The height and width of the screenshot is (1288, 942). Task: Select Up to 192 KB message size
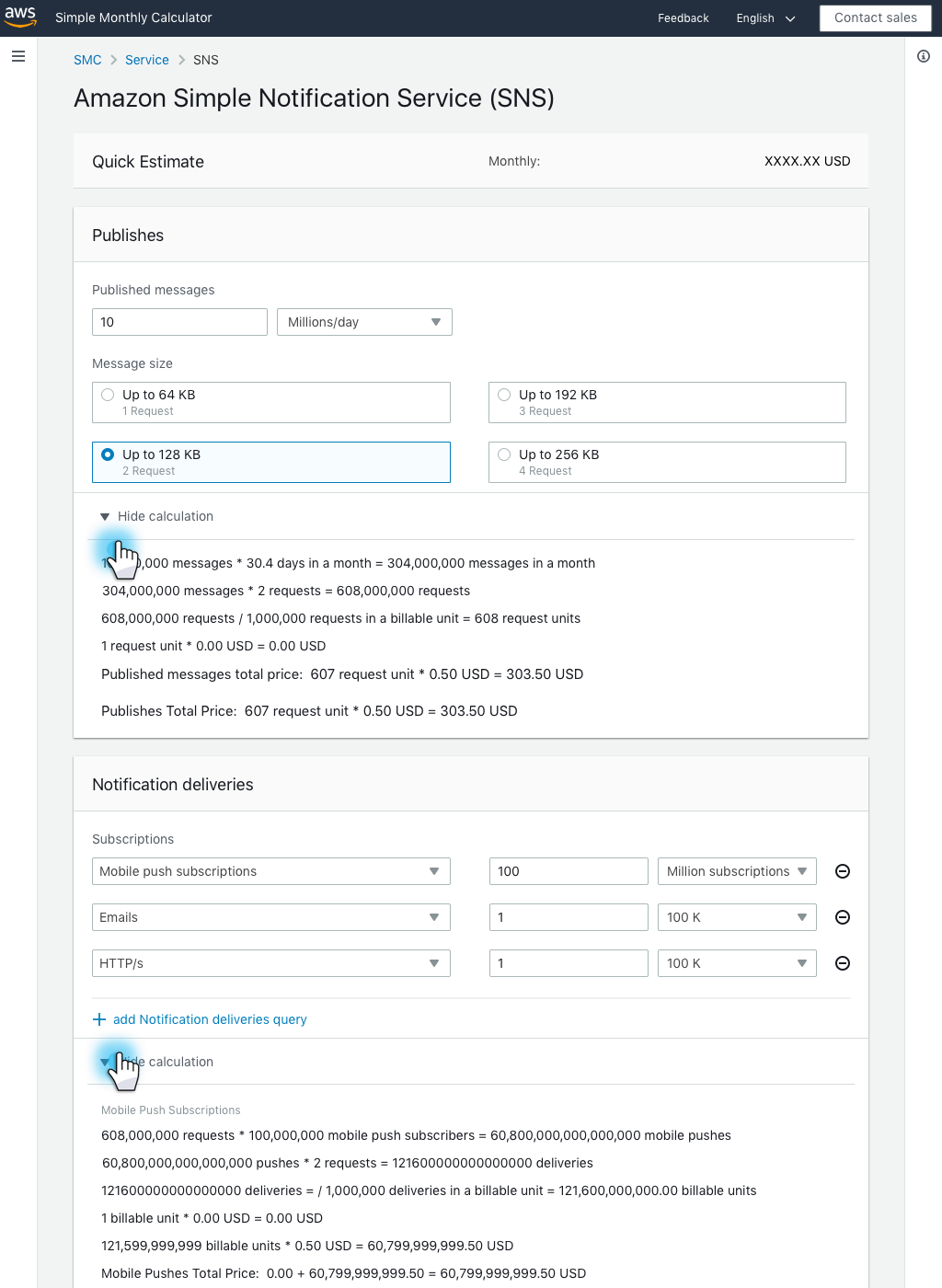click(x=504, y=395)
